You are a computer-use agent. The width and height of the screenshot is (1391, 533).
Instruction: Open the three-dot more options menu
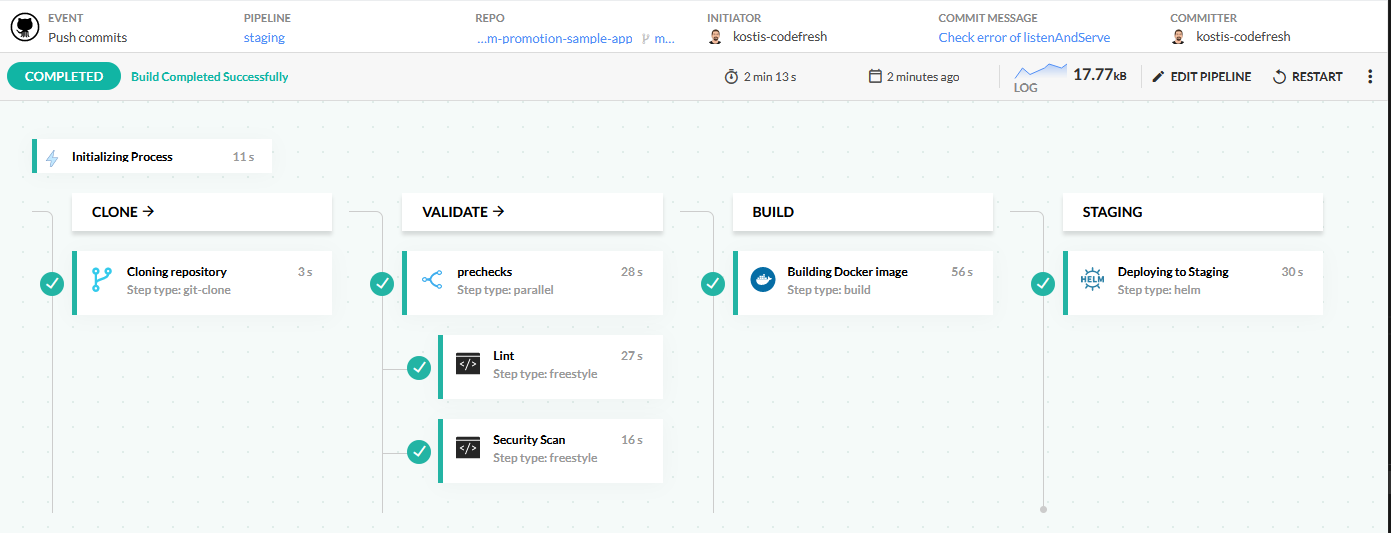click(1370, 77)
